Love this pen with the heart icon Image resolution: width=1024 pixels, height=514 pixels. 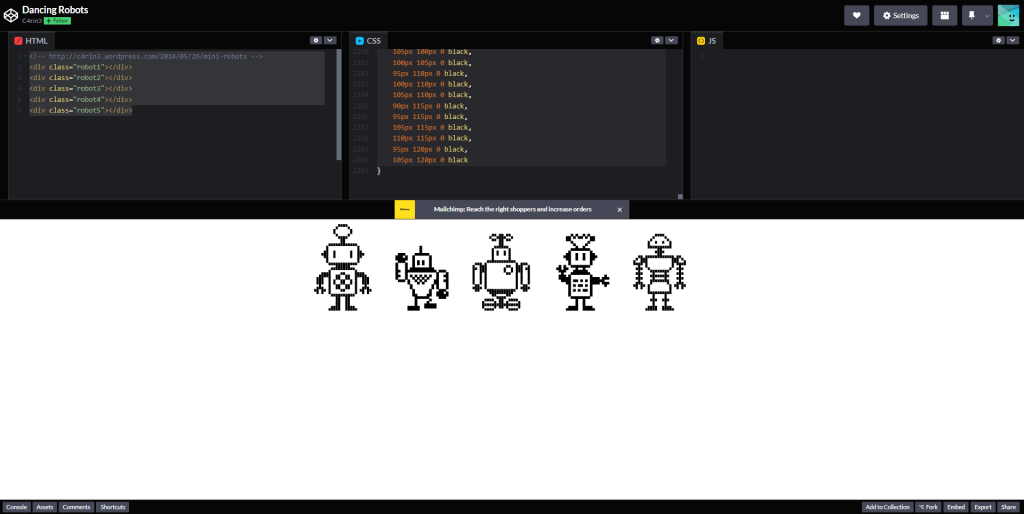pyautogui.click(x=856, y=15)
